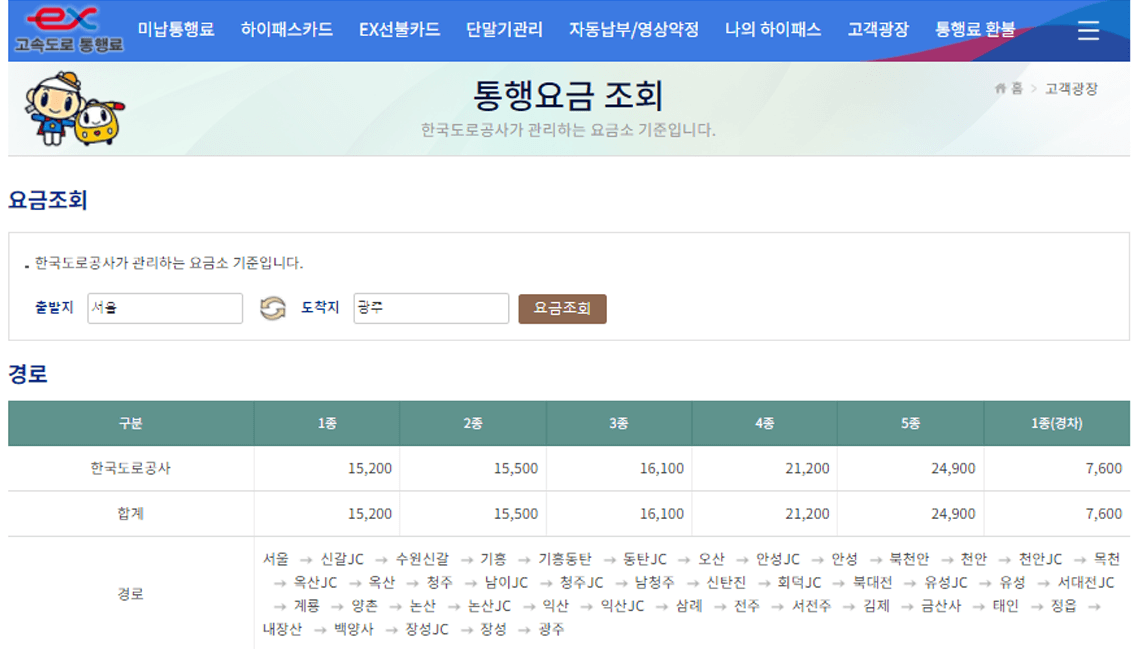Open 자동납부/영상약정 menu
This screenshot has width=1137, height=649.
(x=633, y=30)
